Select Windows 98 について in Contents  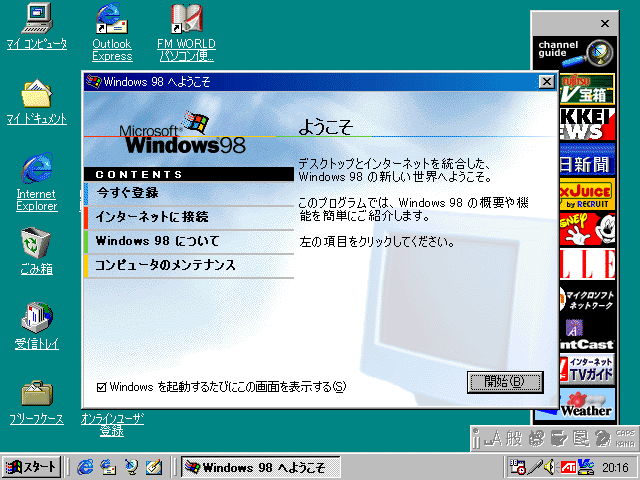[x=189, y=241]
